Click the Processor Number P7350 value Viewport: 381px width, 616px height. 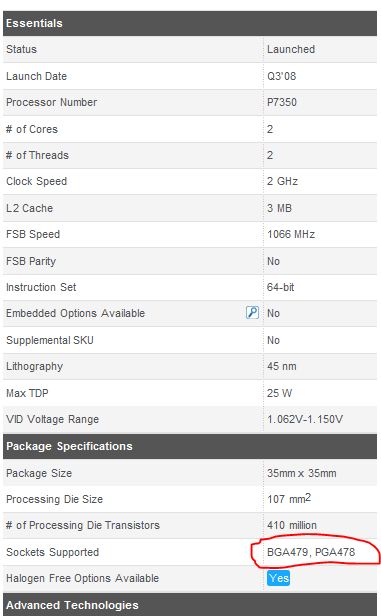(x=282, y=102)
